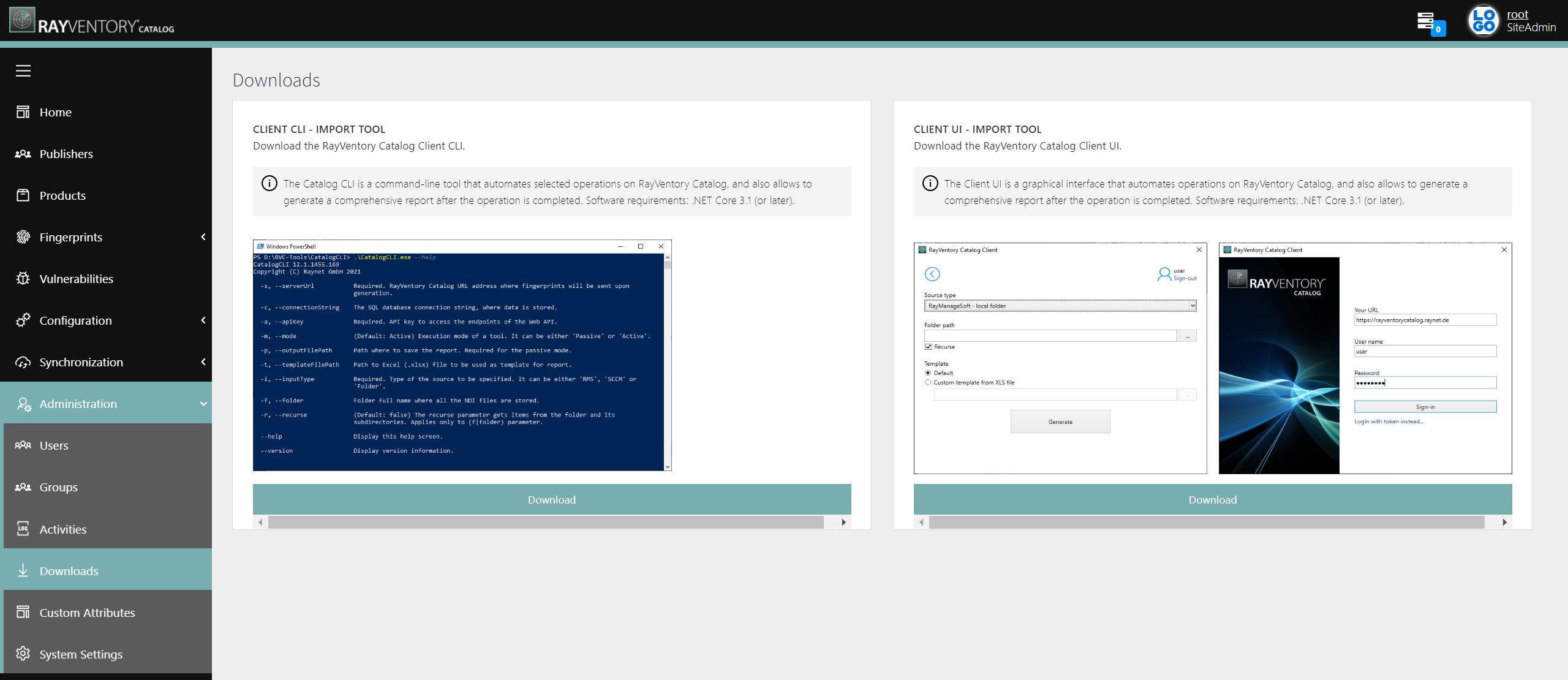Click the Catalog Client generate screenshot
The height and width of the screenshot is (680, 1568).
(1060, 358)
